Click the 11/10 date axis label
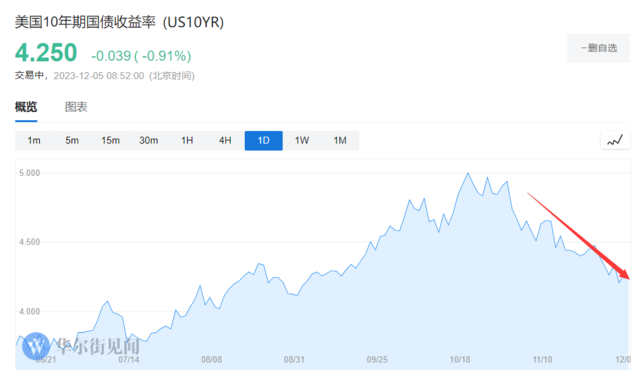Image resolution: width=640 pixels, height=379 pixels. tap(542, 360)
